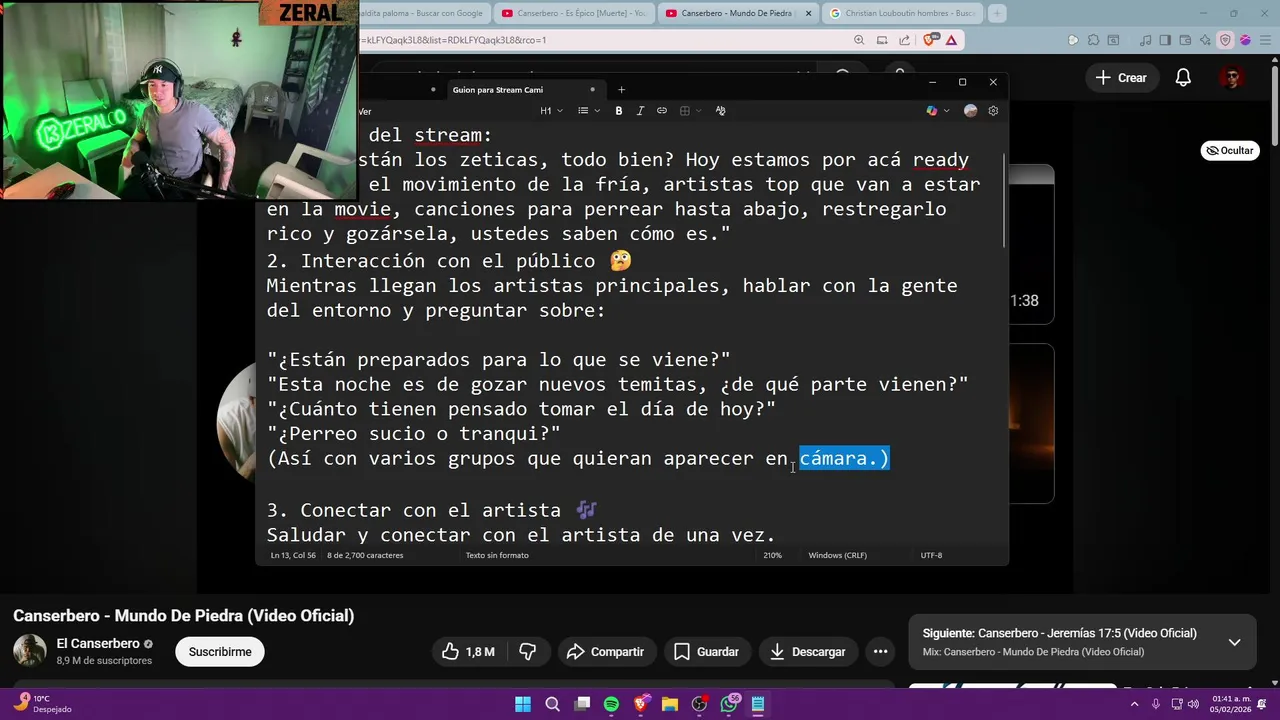Insert a link using Notepad toolbar

[x=661, y=111]
